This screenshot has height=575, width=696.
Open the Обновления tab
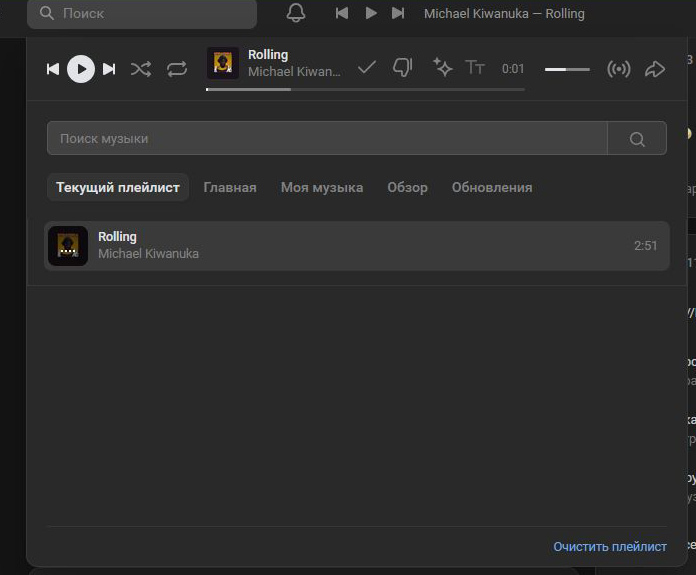[492, 187]
